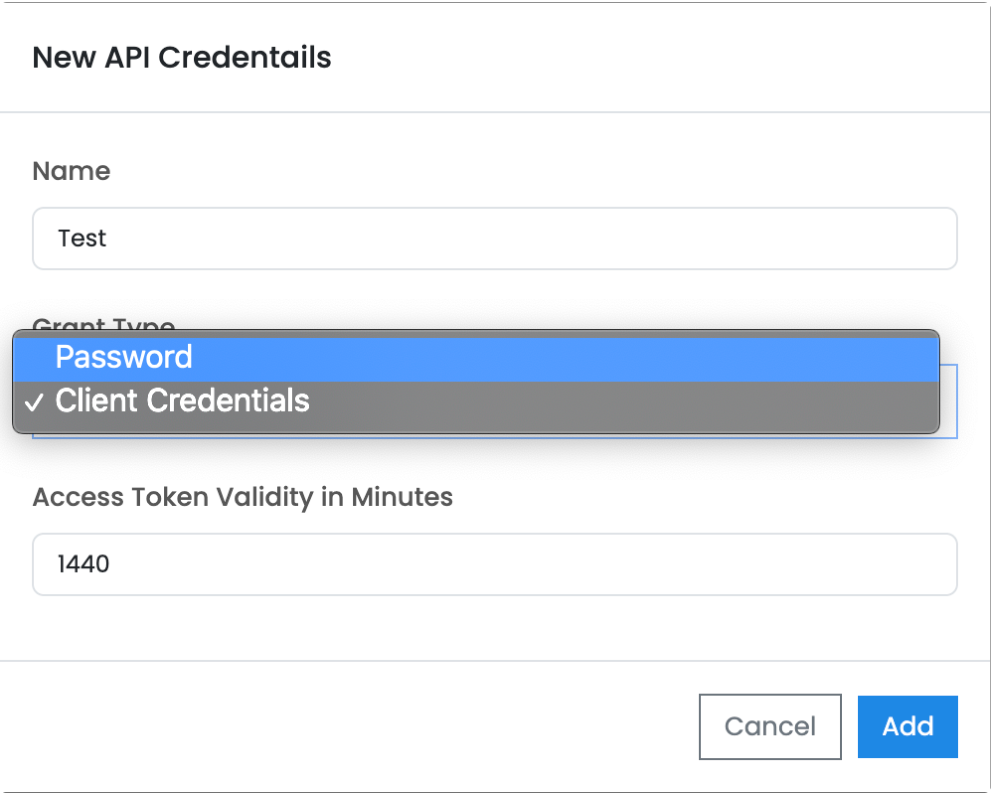Click the Access Token Validity input field

click(x=494, y=564)
